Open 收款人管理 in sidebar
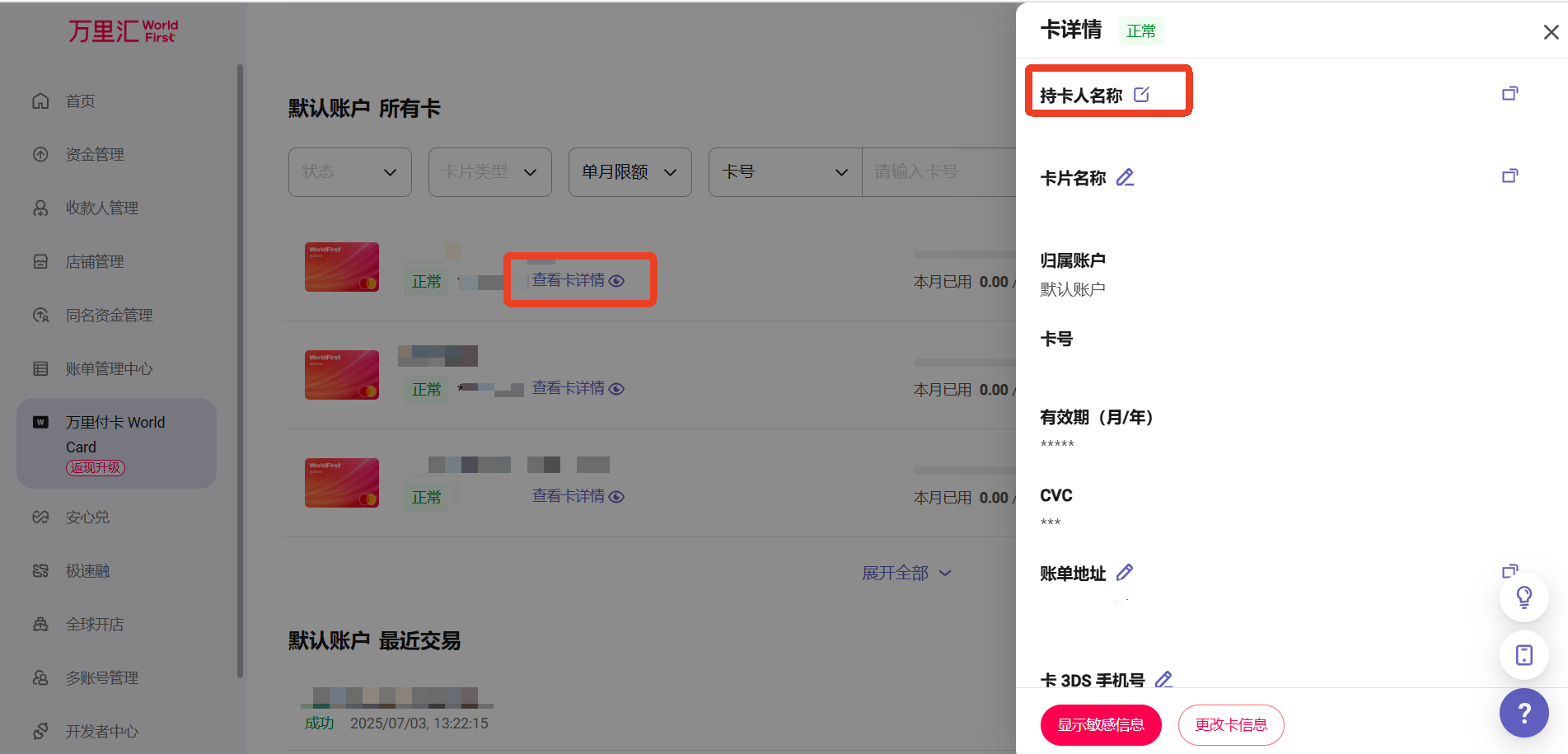The image size is (1568, 754). coord(102,208)
